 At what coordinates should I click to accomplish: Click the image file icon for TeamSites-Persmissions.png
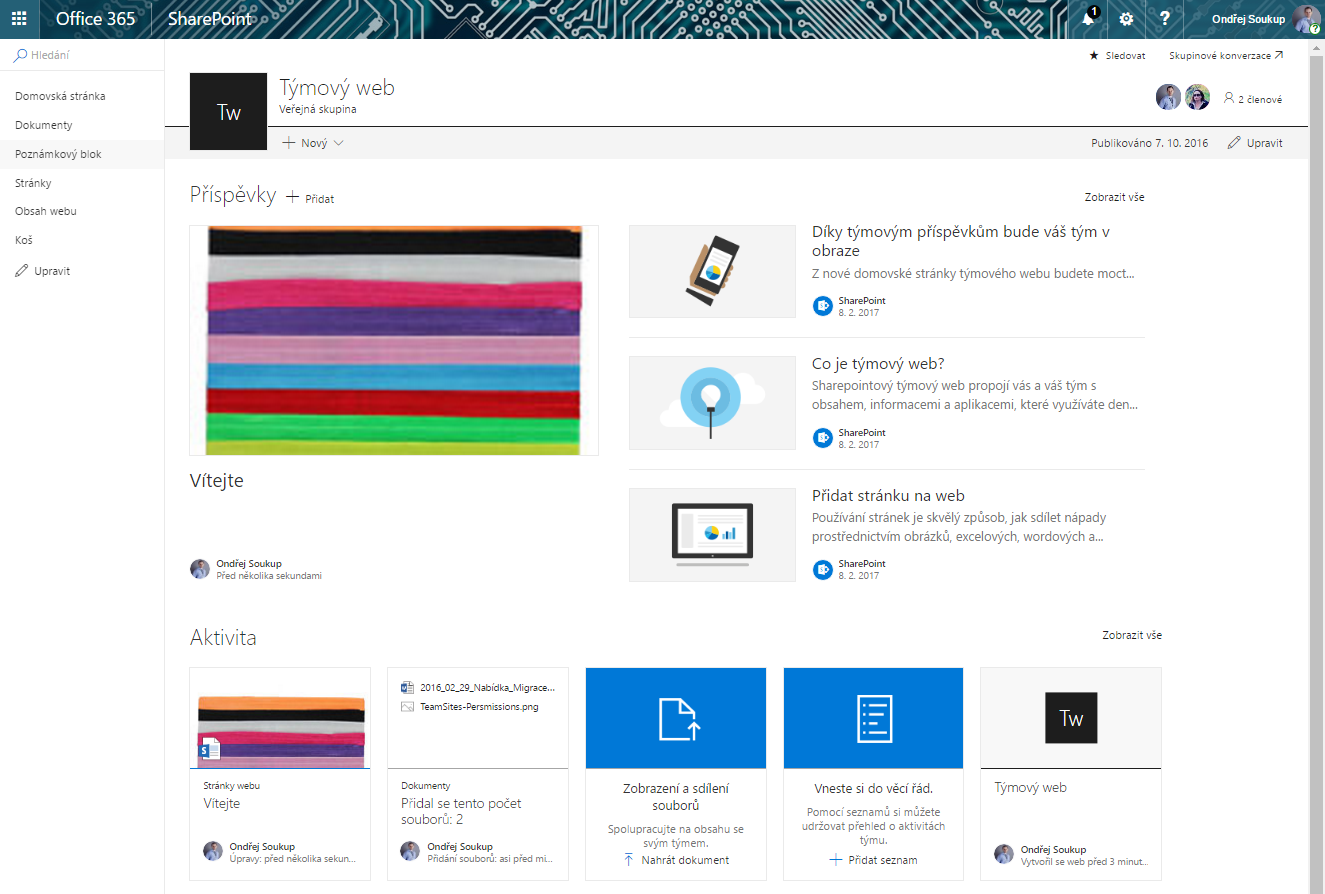pyautogui.click(x=407, y=706)
